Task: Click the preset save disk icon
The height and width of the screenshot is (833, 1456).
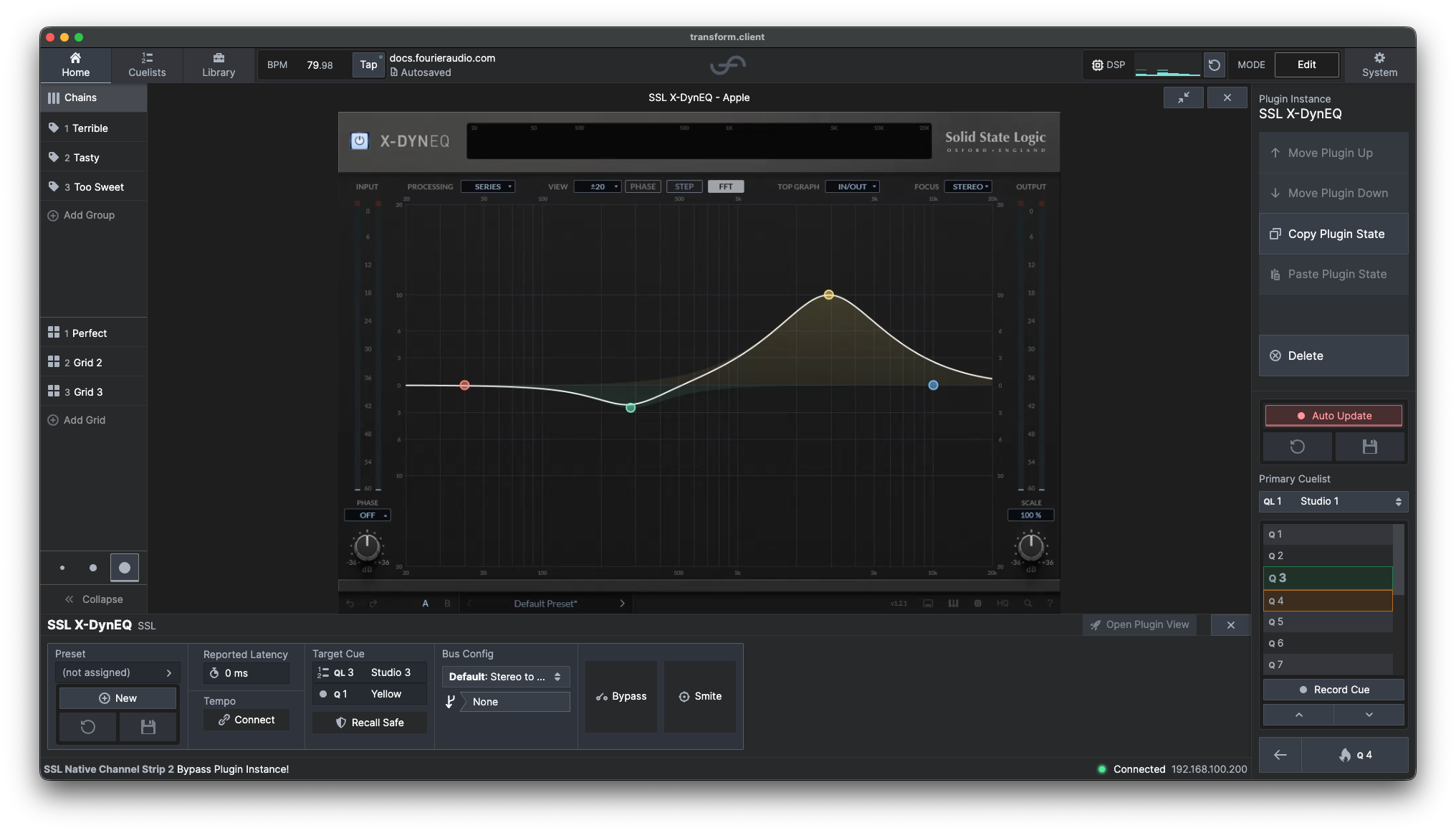Action: point(148,727)
